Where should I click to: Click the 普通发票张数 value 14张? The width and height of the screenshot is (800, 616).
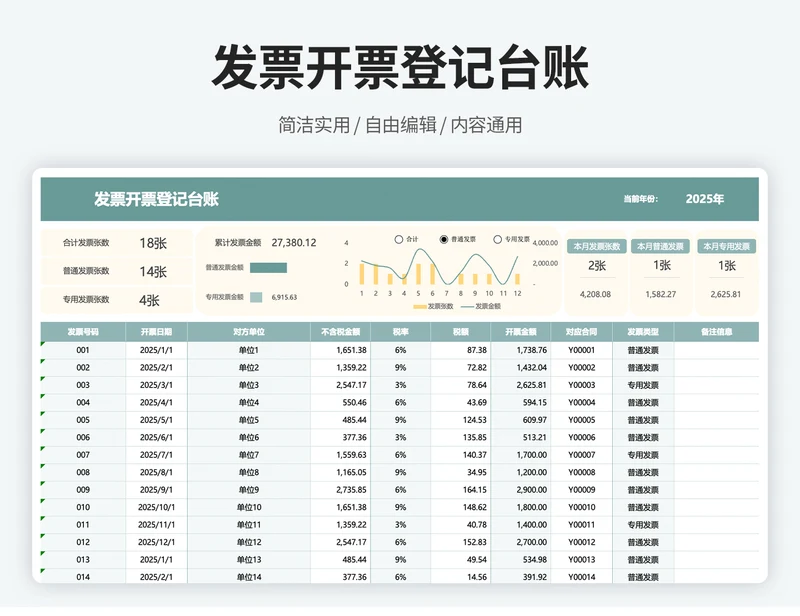[153, 272]
